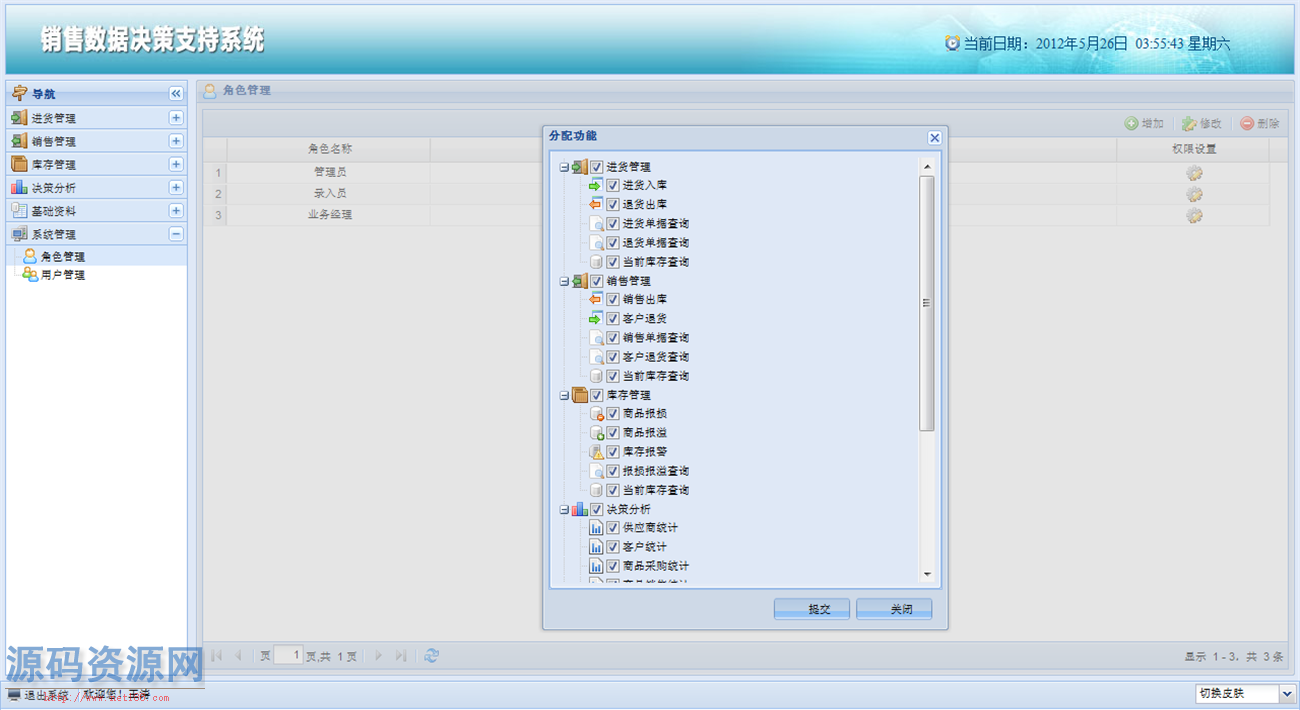This screenshot has width=1300, height=710.
Task: Uncheck the 报损报溢查询 checkbox
Action: click(613, 471)
